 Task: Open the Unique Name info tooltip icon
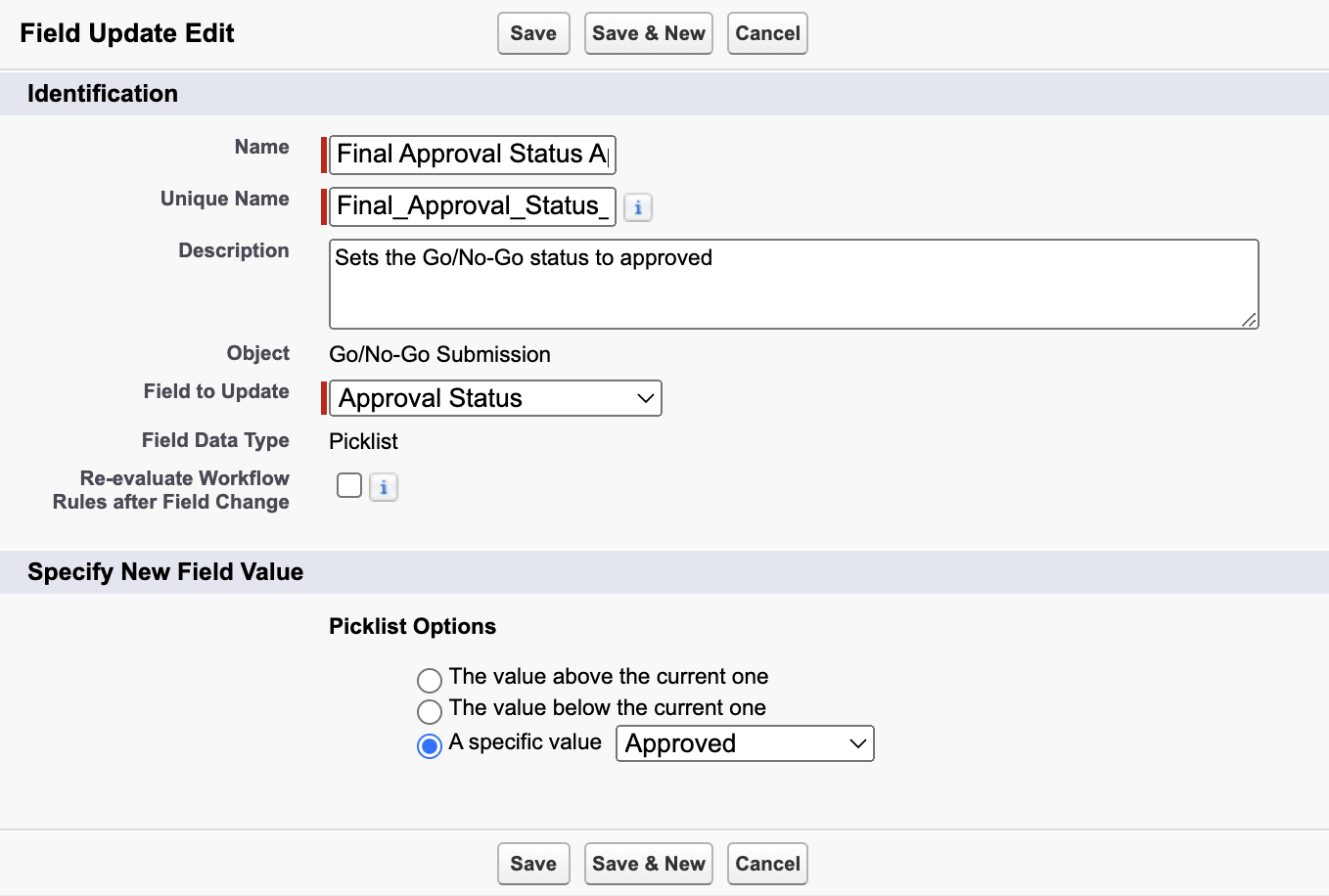[x=638, y=206]
